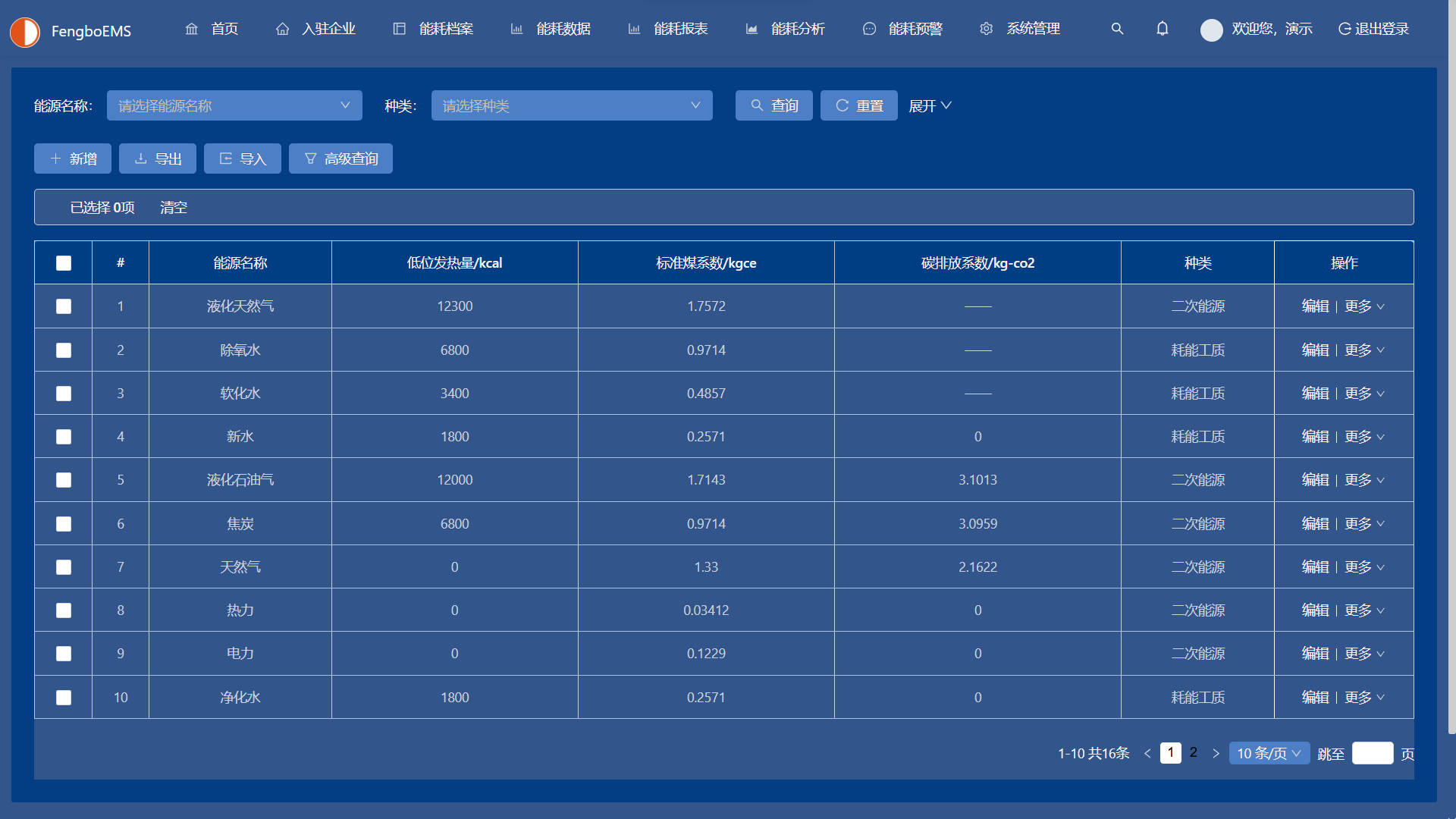Click the 退出登录 logout icon

pyautogui.click(x=1345, y=29)
